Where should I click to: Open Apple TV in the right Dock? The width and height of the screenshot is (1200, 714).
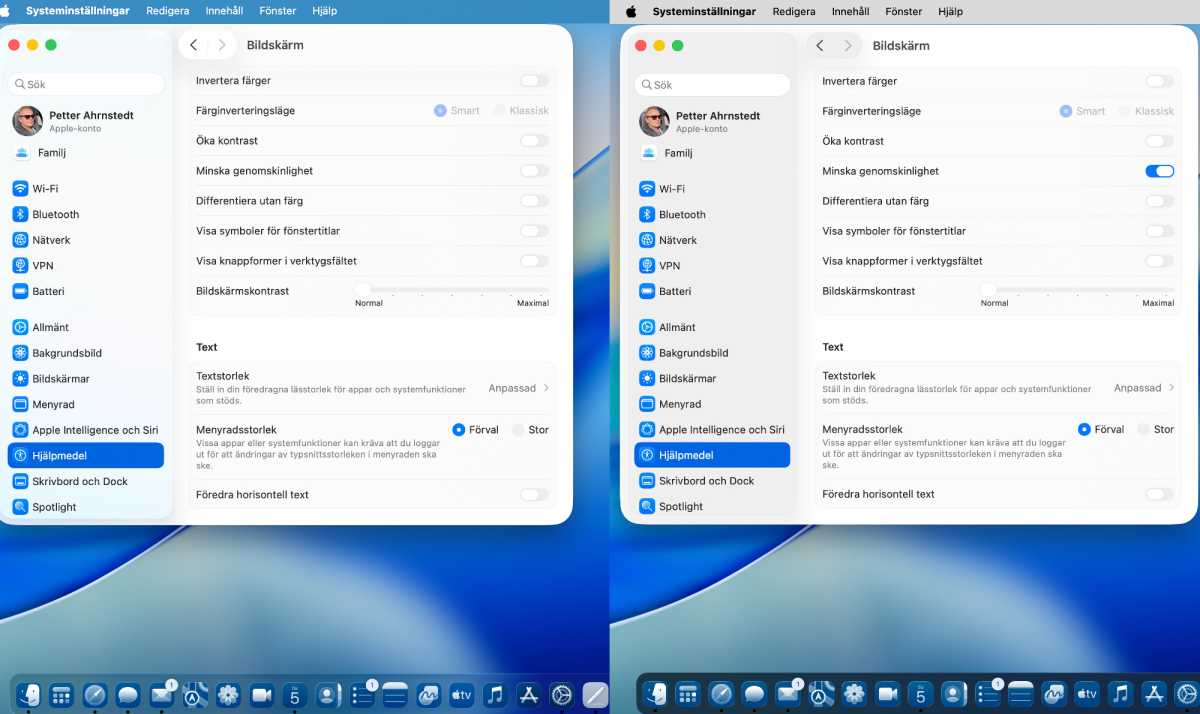(1086, 693)
